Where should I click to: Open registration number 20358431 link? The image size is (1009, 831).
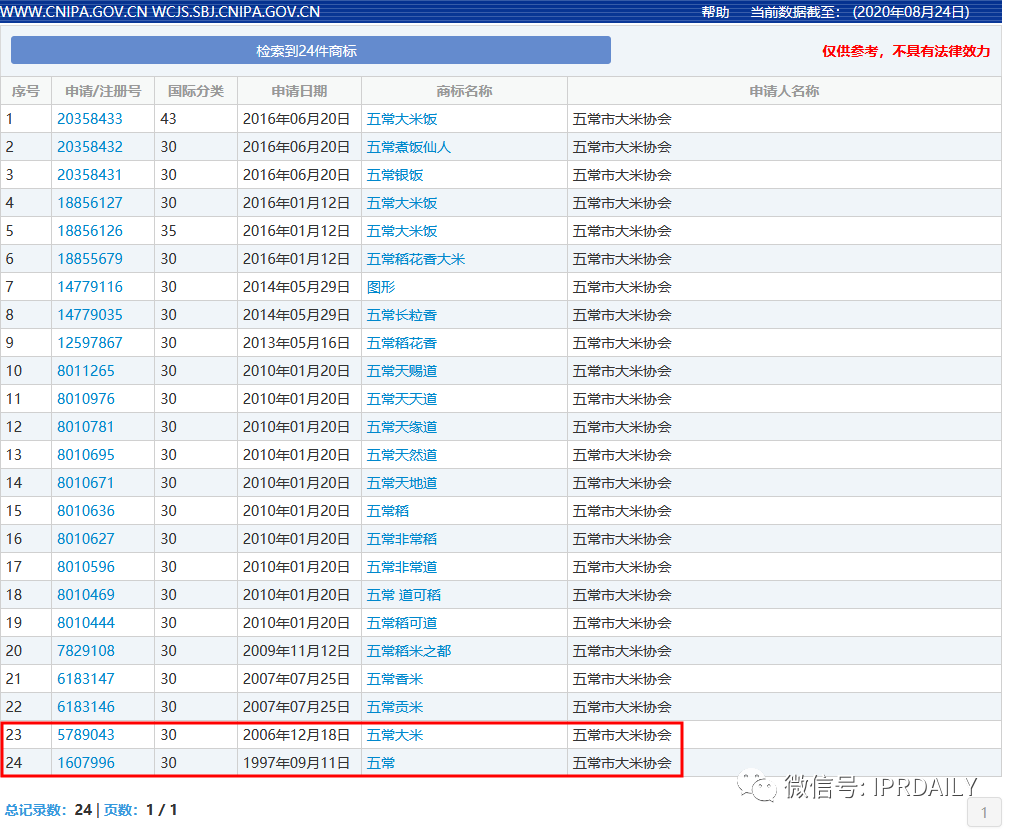(x=89, y=175)
